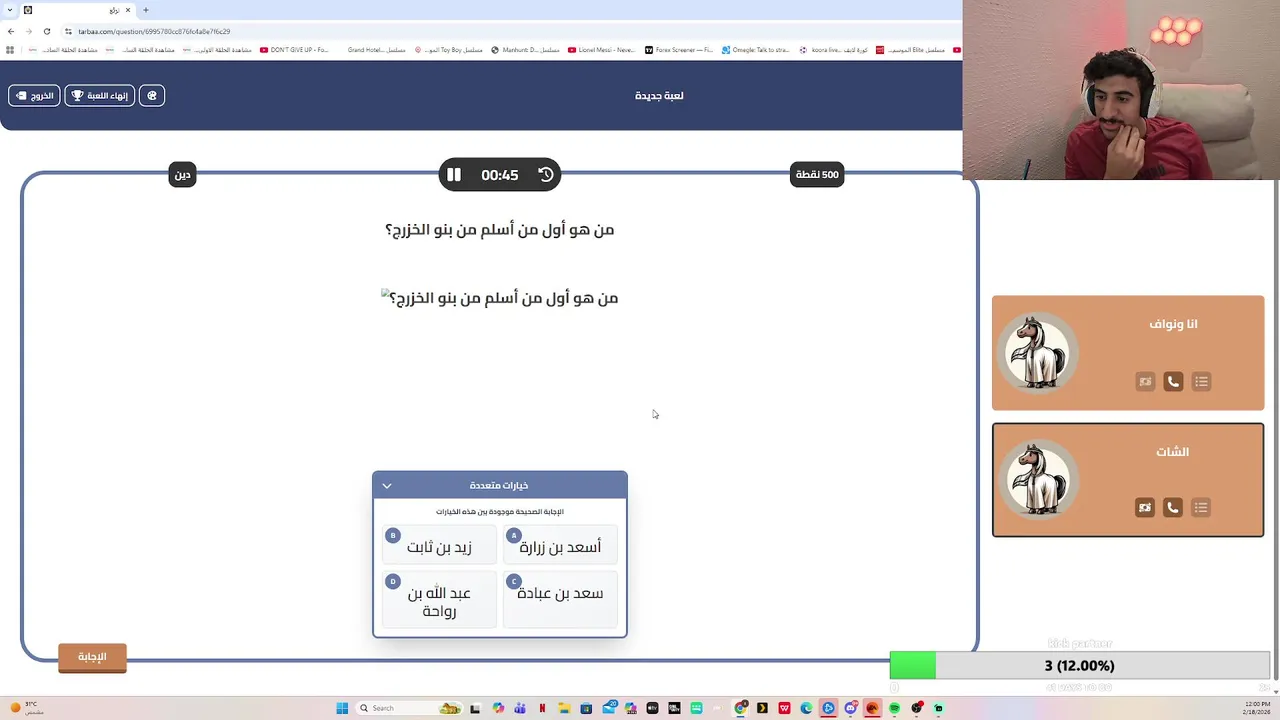Click the taskbar clock showing 12:00 PM
1280x720 pixels.
1257,708
